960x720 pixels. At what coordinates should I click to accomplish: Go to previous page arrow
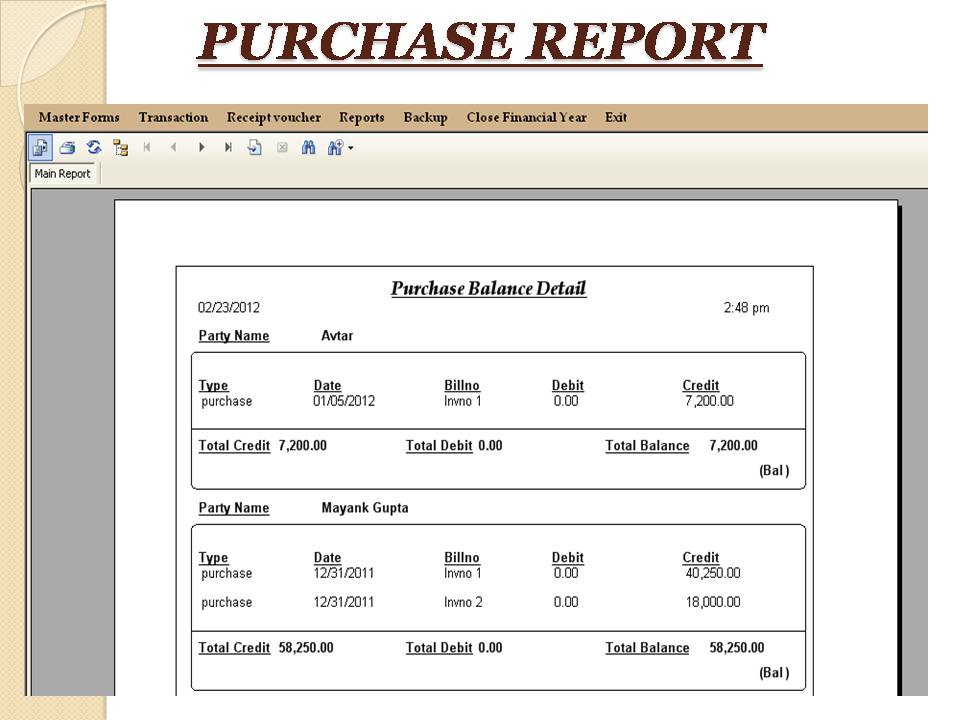[174, 148]
